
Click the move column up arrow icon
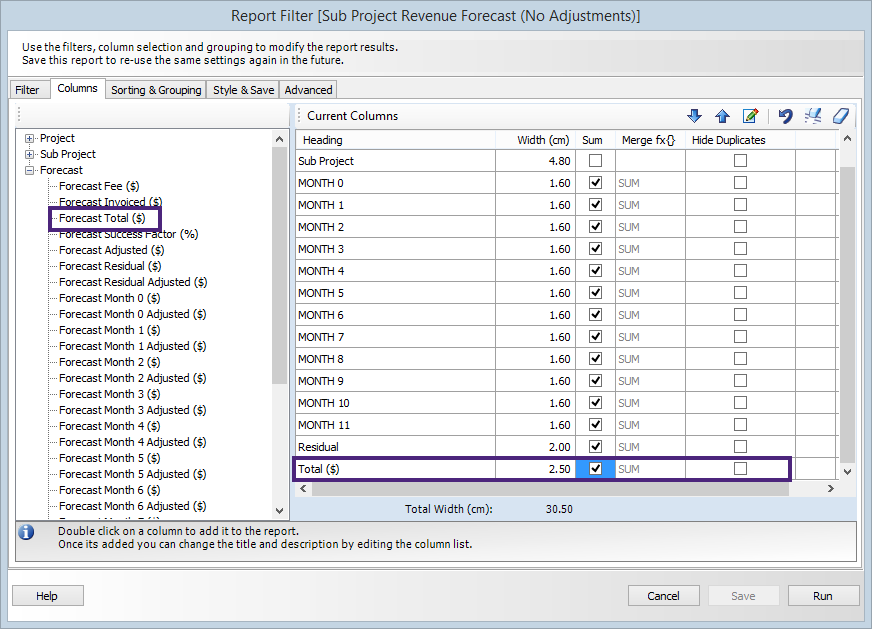[x=722, y=116]
